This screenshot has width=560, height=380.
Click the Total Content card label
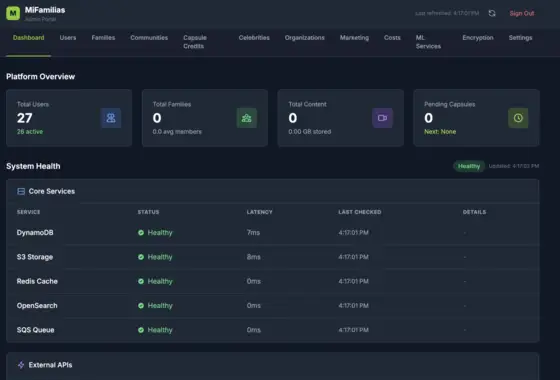pos(308,104)
